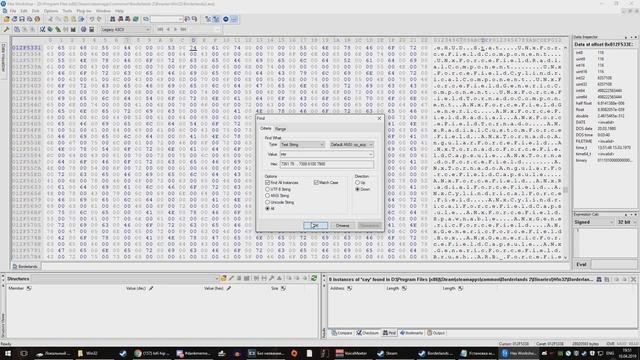Select Borderlands document tab below hex view
This screenshot has height=360, width=640.
(25, 267)
